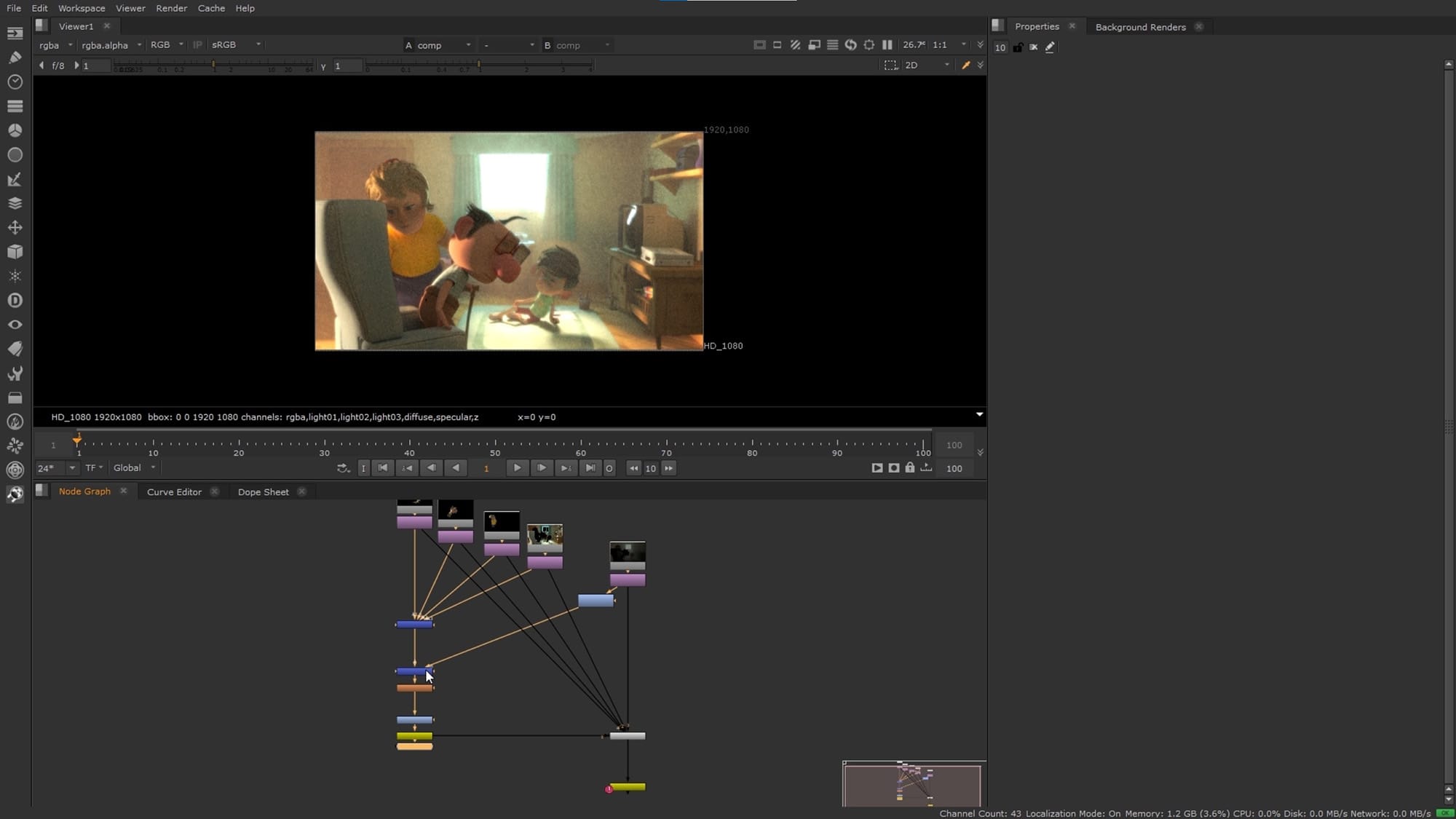Open the B input comp dropdown
This screenshot has width=1456, height=819.
(583, 45)
